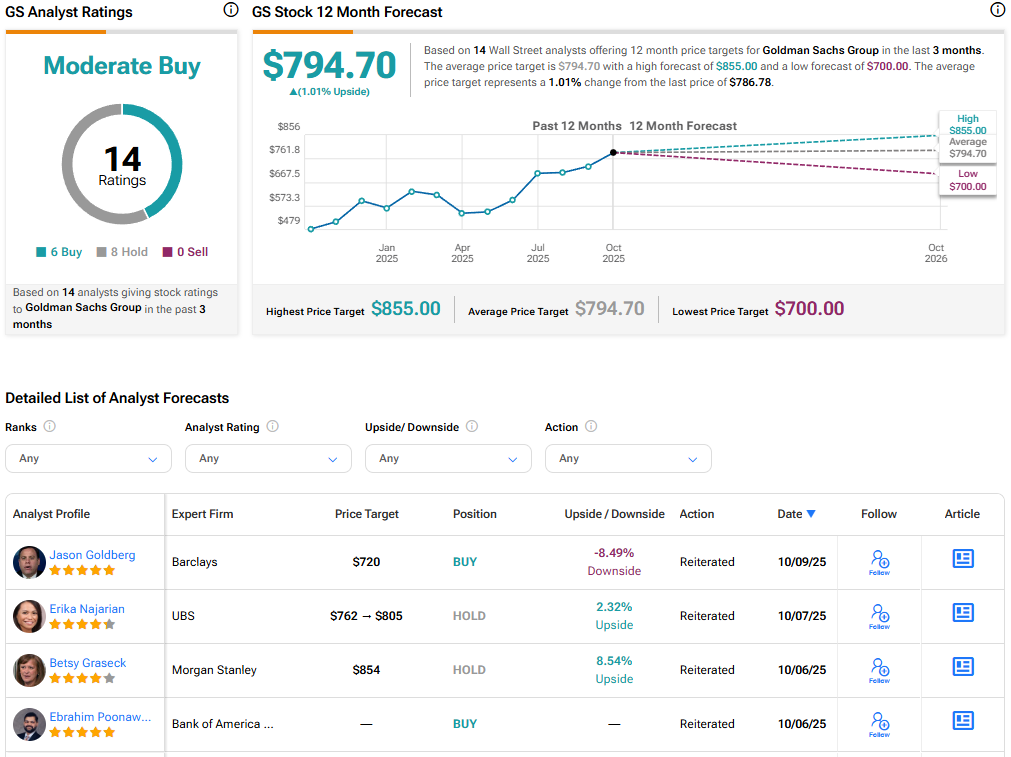Open Betsy Graseck's profile link
This screenshot has width=1011, height=757.
click(x=88, y=663)
